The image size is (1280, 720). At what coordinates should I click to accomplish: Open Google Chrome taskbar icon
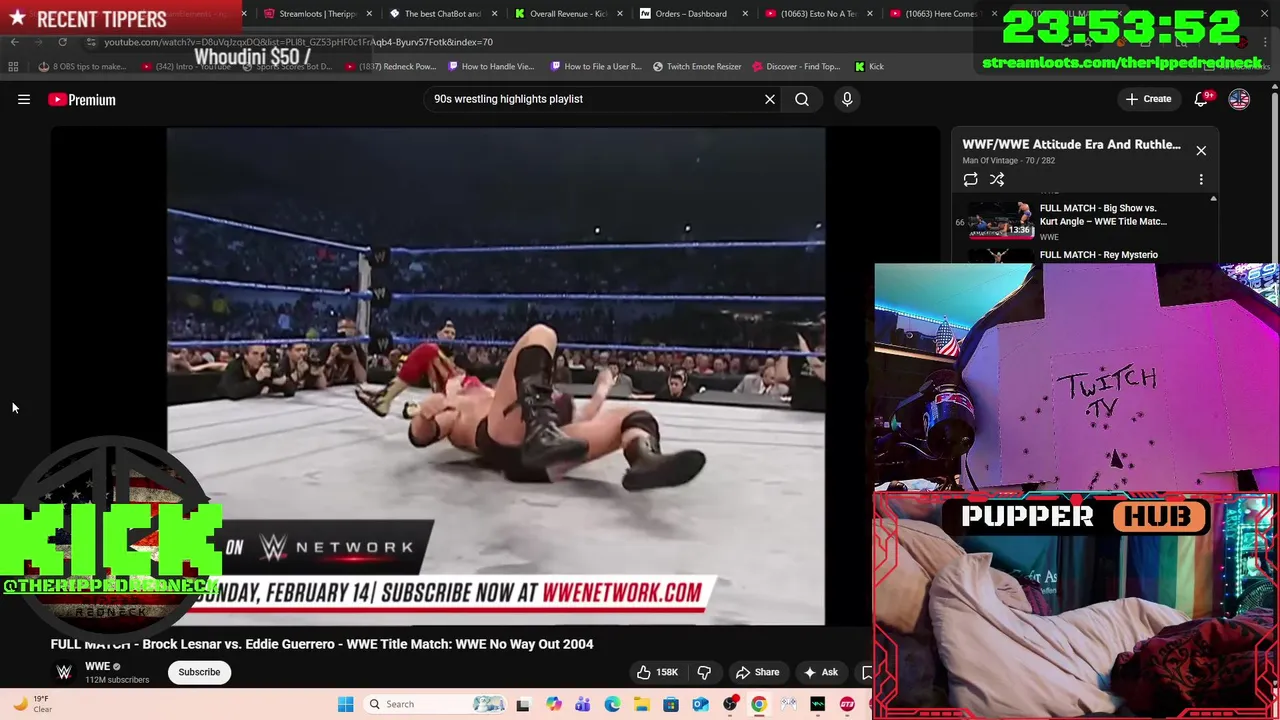(759, 704)
